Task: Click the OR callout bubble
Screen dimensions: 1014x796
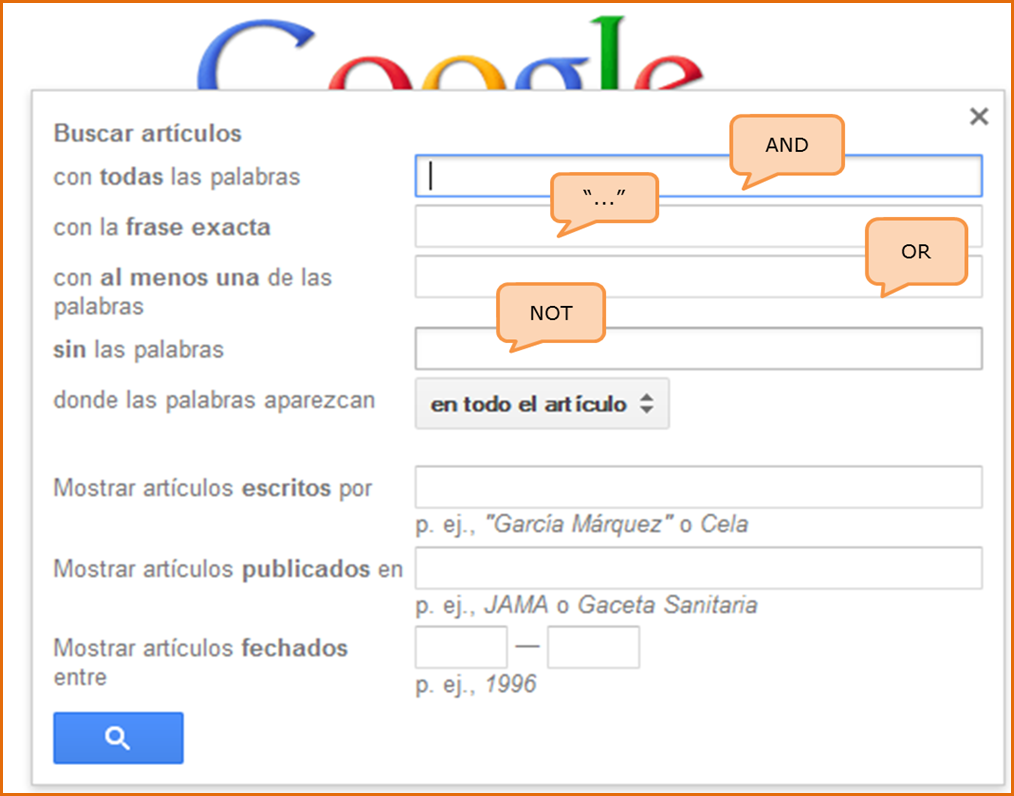Action: pyautogui.click(x=916, y=251)
